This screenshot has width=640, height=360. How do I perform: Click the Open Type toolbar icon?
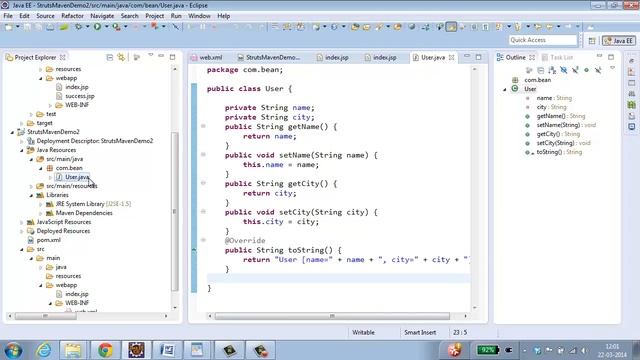click(355, 27)
